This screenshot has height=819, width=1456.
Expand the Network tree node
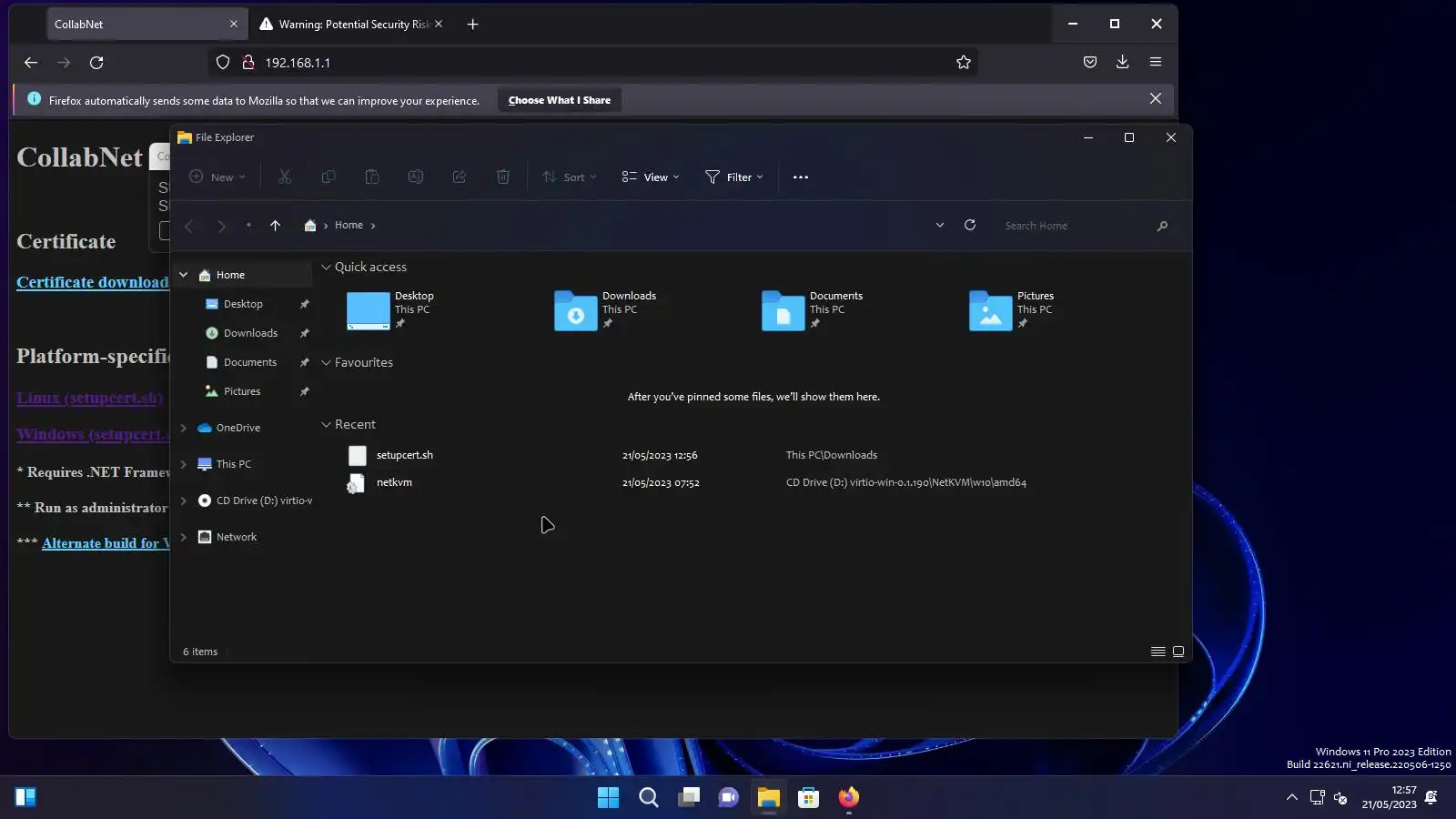(x=184, y=537)
